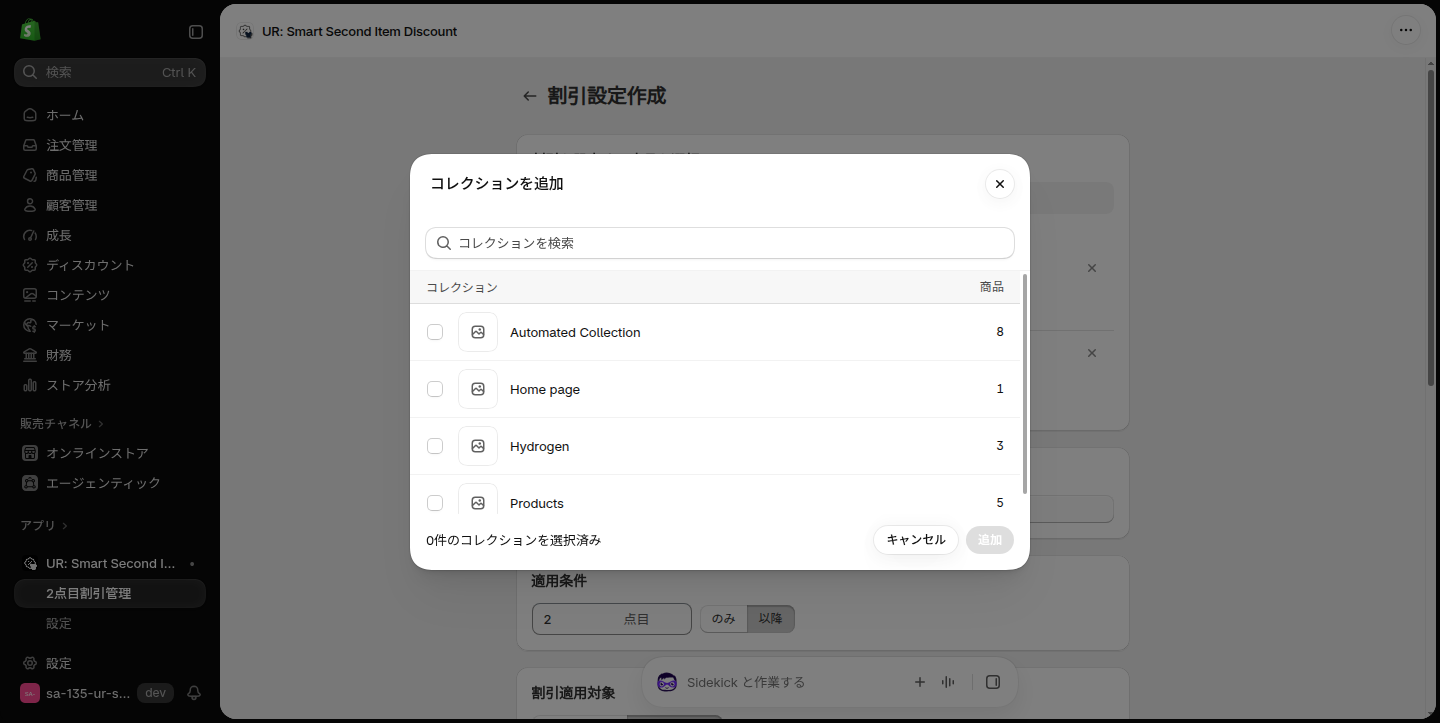
Task: Click the エージェンティック channel icon
Action: point(30,483)
